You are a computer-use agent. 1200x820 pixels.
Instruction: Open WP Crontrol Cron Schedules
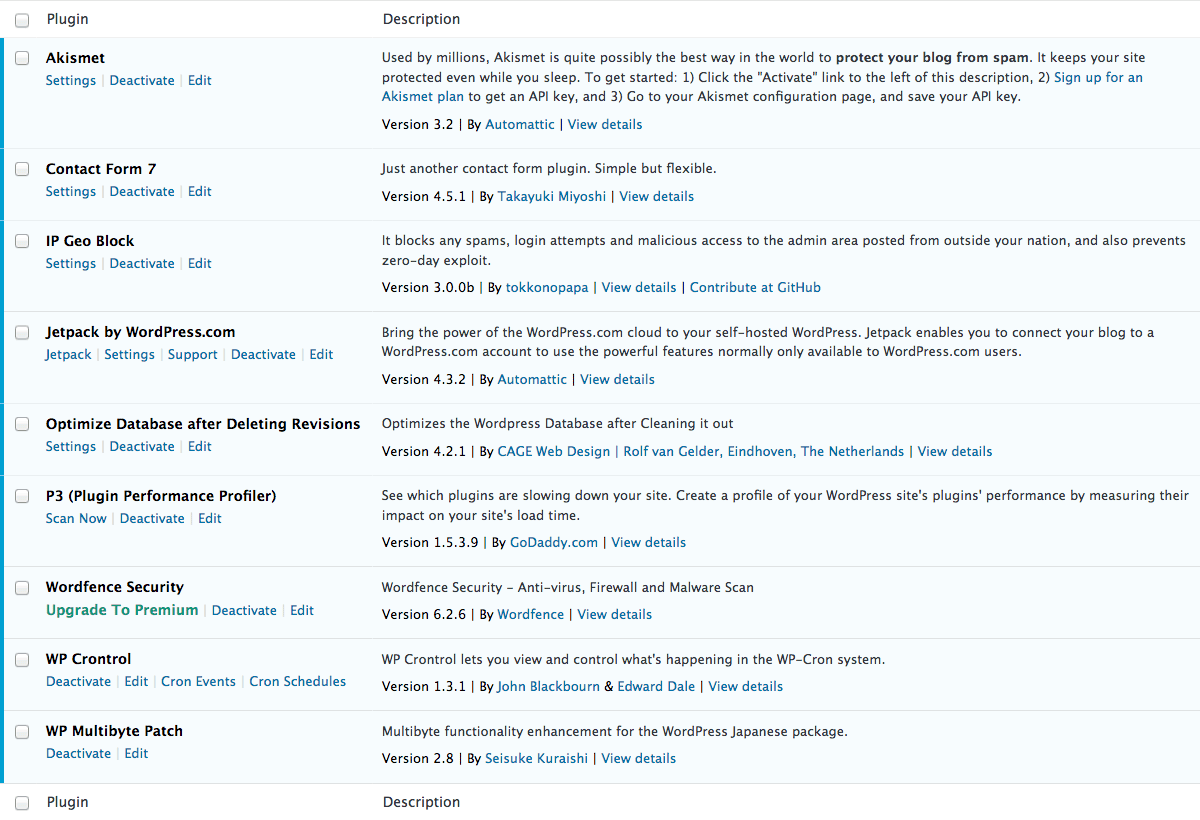pos(298,681)
